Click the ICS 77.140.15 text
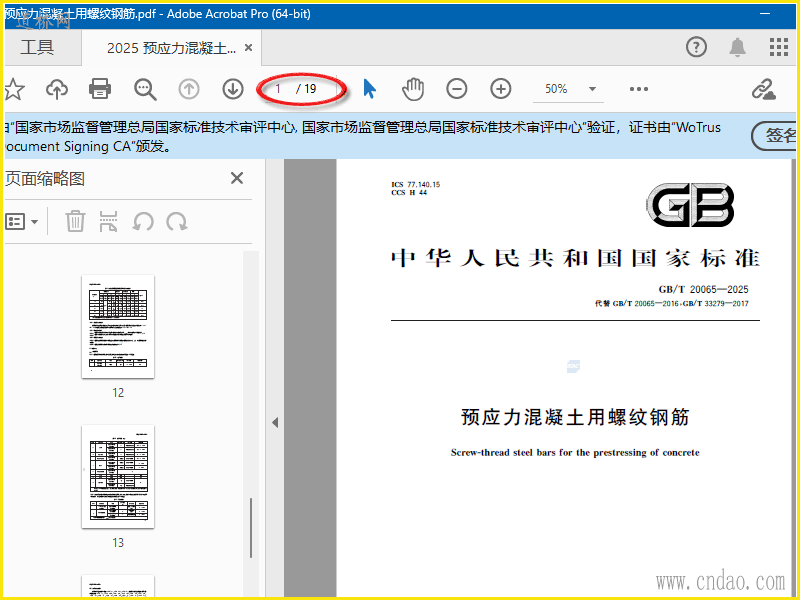This screenshot has height=600, width=800. (x=415, y=184)
